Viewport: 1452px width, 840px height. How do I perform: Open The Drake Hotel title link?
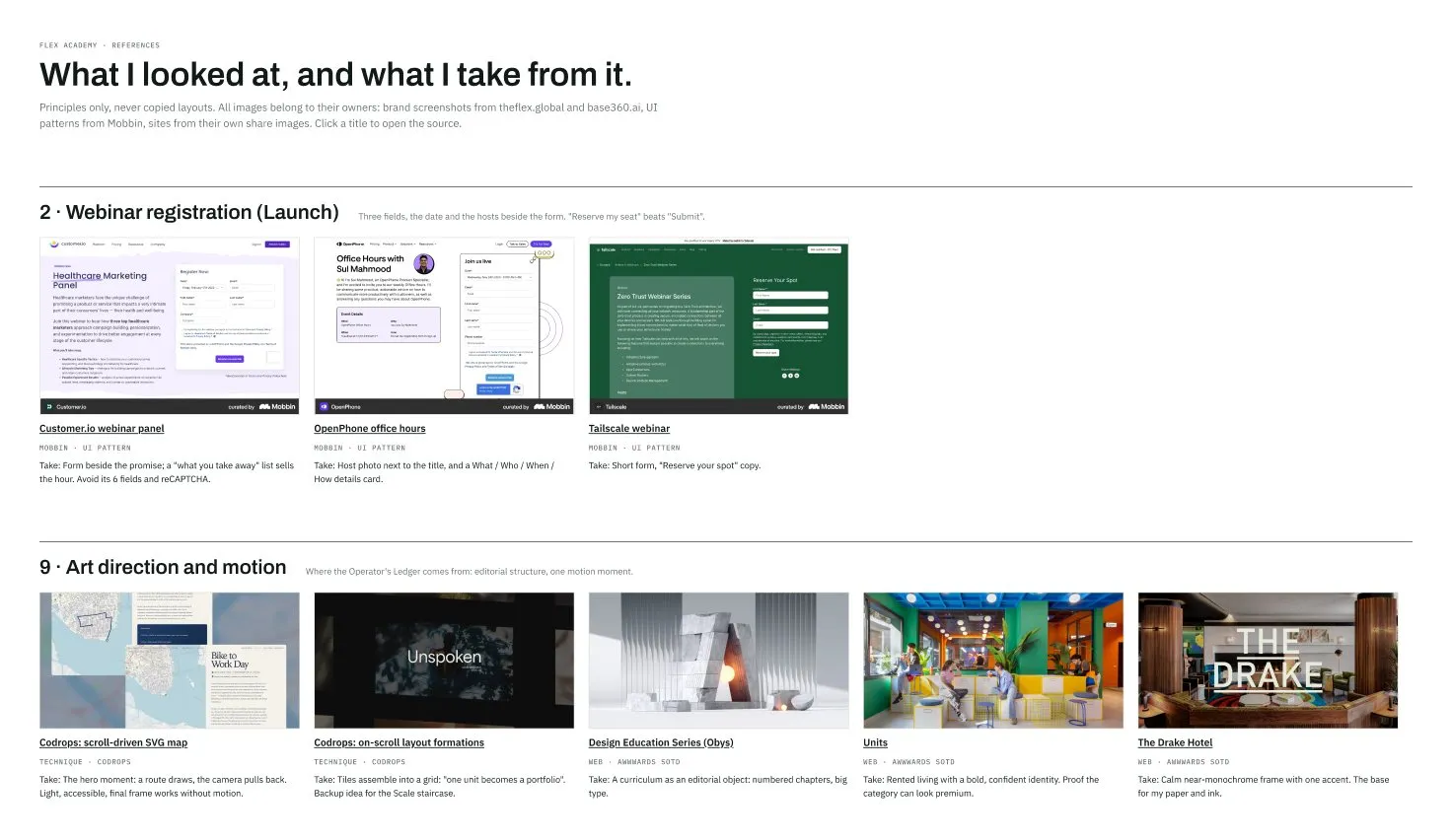point(1175,743)
